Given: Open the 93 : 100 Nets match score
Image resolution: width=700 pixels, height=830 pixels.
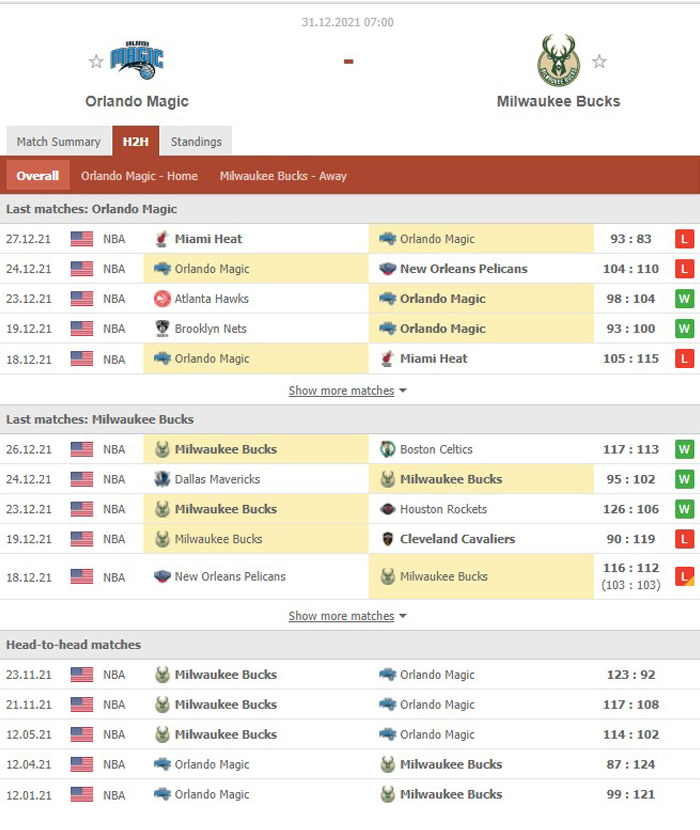Looking at the screenshot, I should coord(631,329).
